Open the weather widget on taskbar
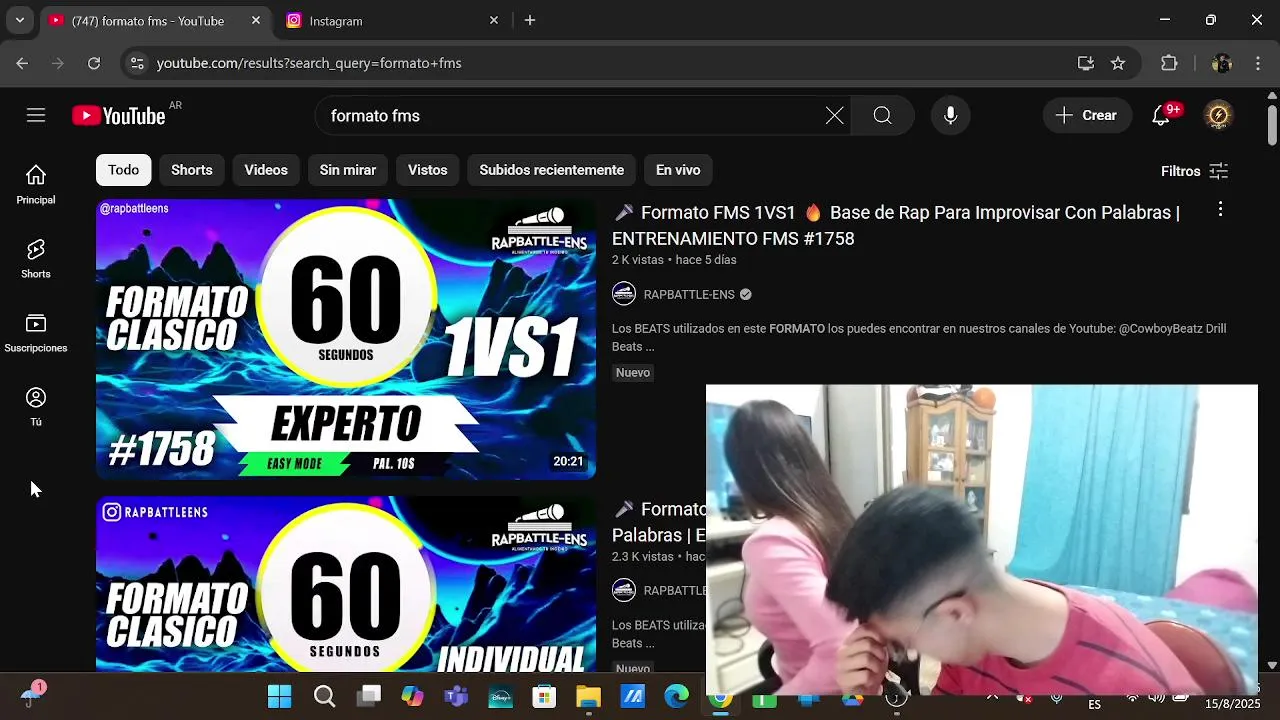This screenshot has width=1280, height=720. pos(32,695)
